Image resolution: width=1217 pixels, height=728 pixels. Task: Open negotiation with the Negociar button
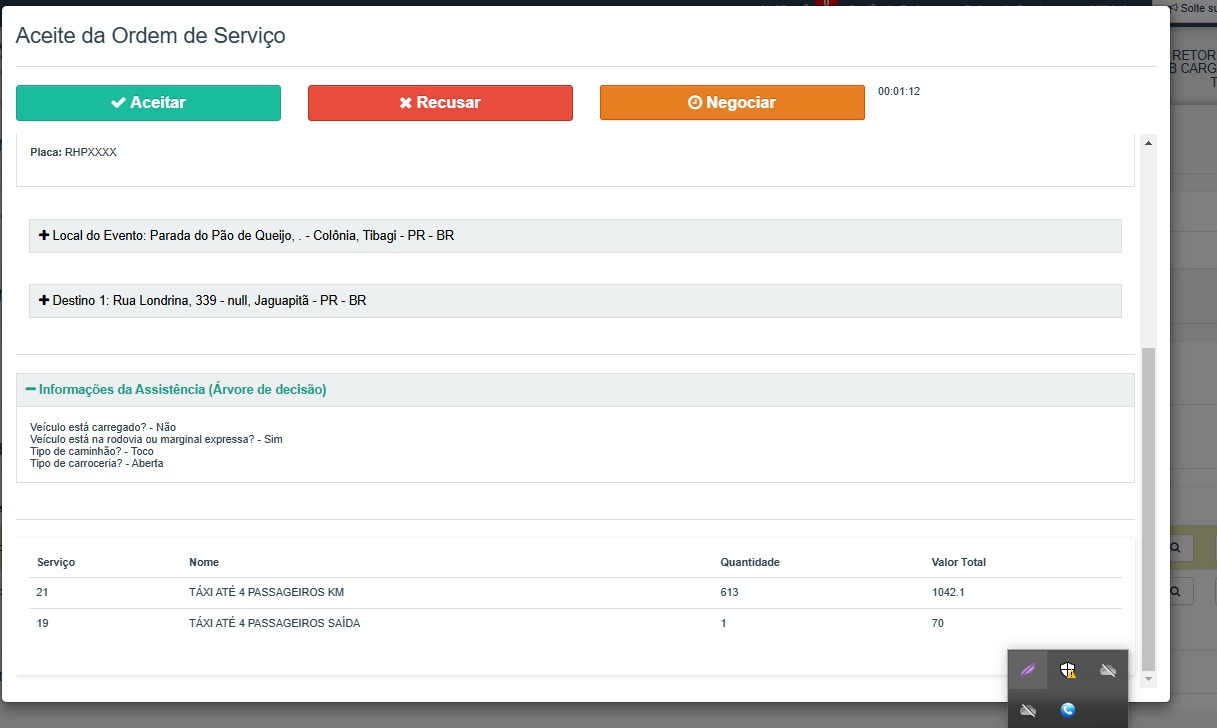click(x=732, y=103)
